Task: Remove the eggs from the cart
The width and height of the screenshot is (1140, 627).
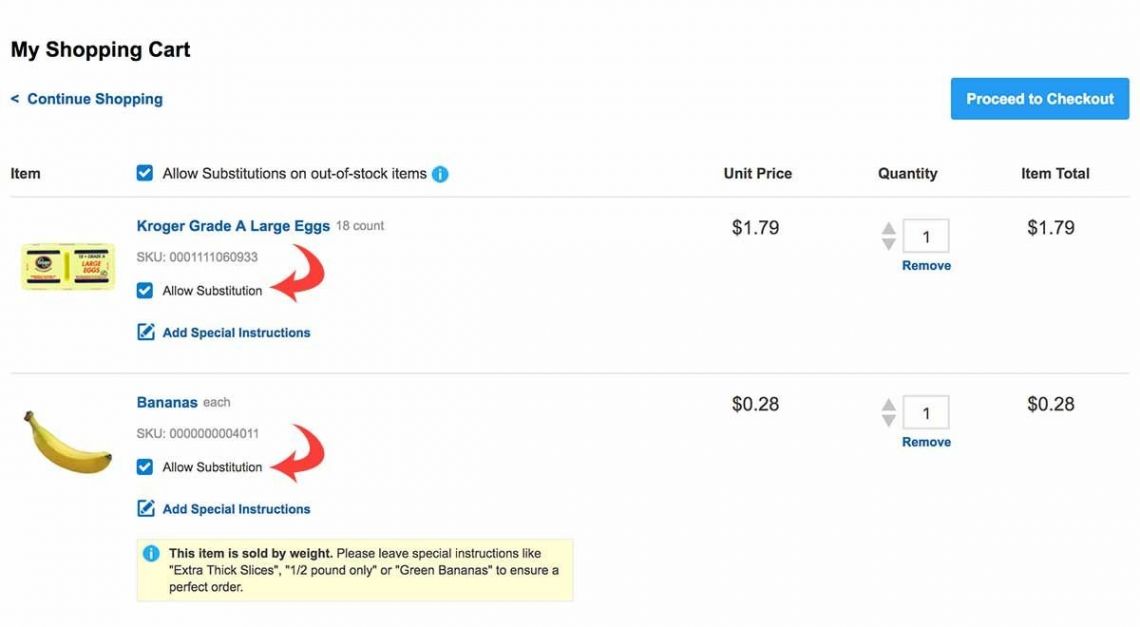Action: [x=926, y=265]
